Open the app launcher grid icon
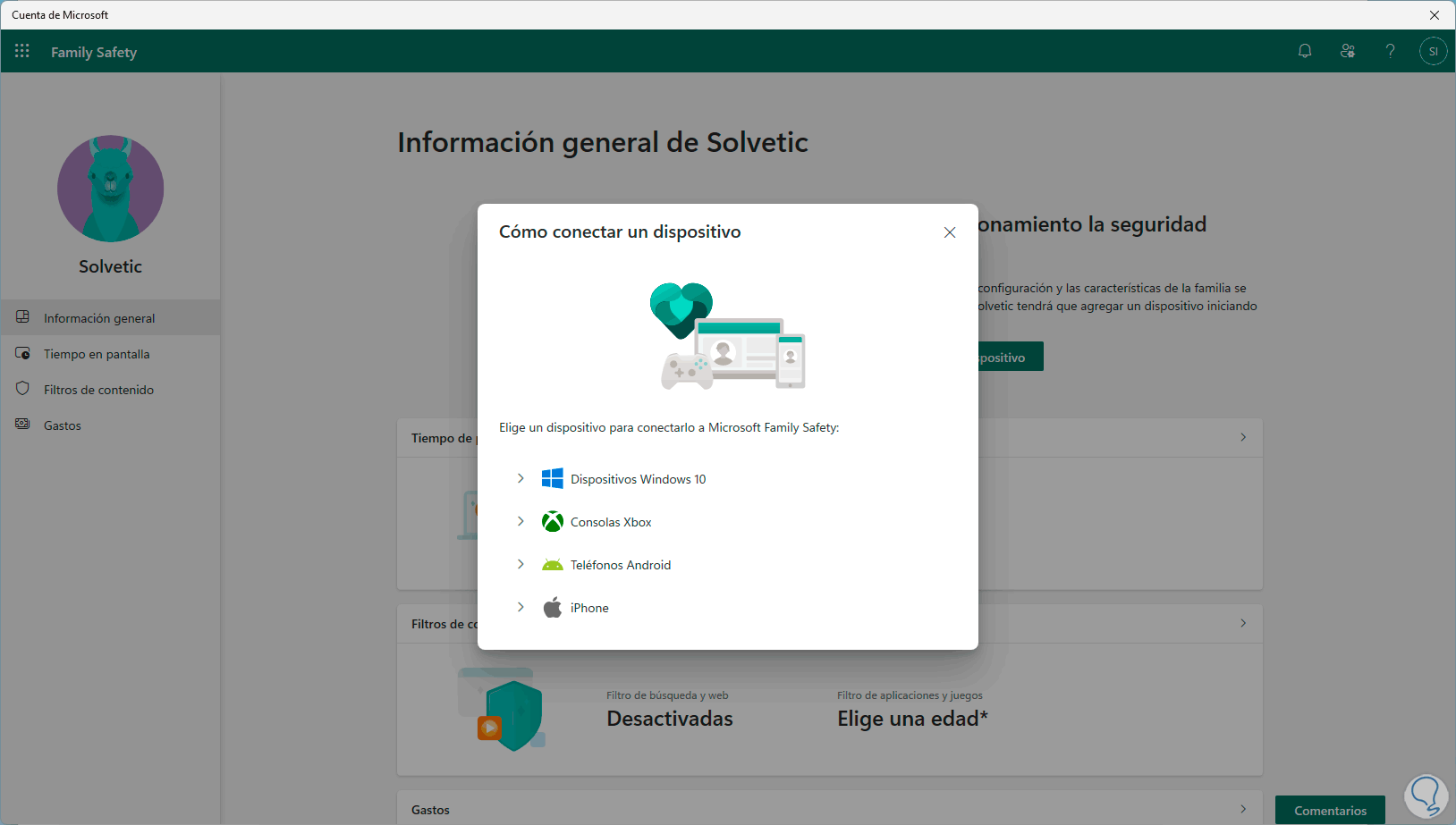The width and height of the screenshot is (1456, 825). [x=22, y=51]
